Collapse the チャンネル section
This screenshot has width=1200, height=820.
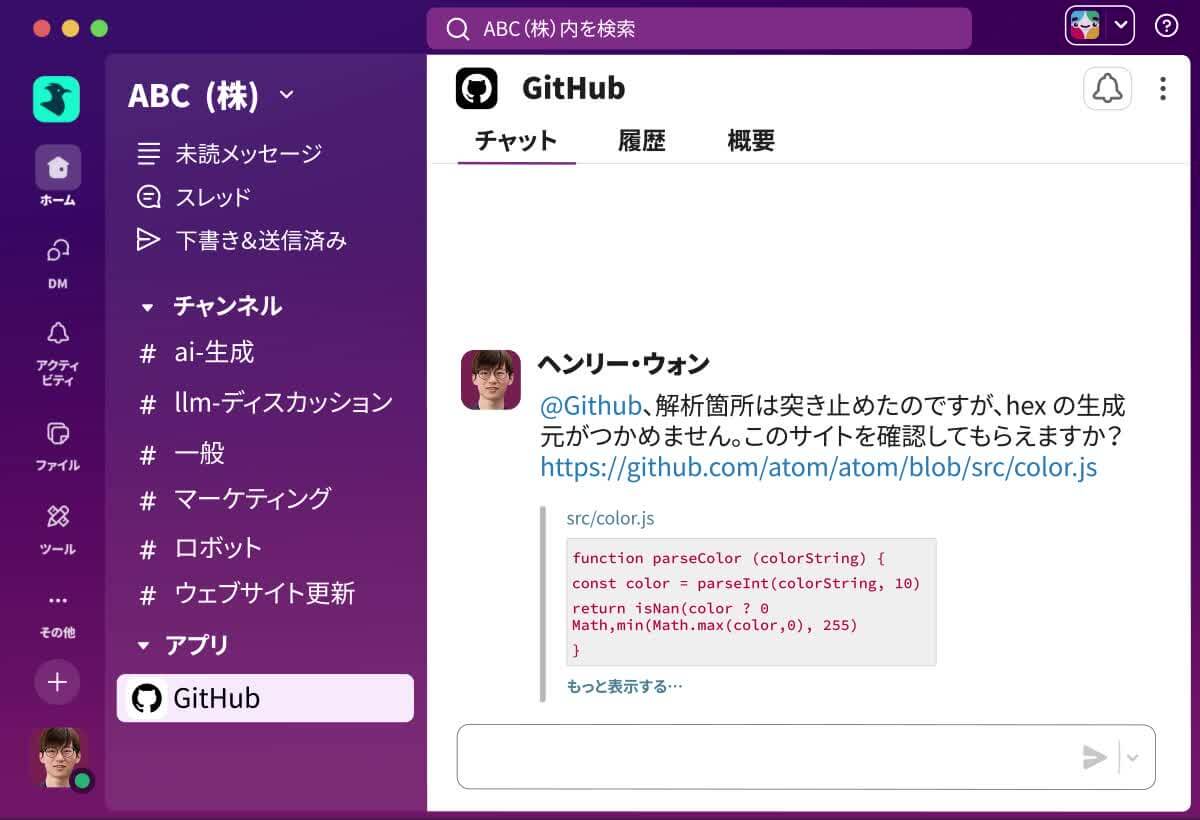(x=147, y=306)
